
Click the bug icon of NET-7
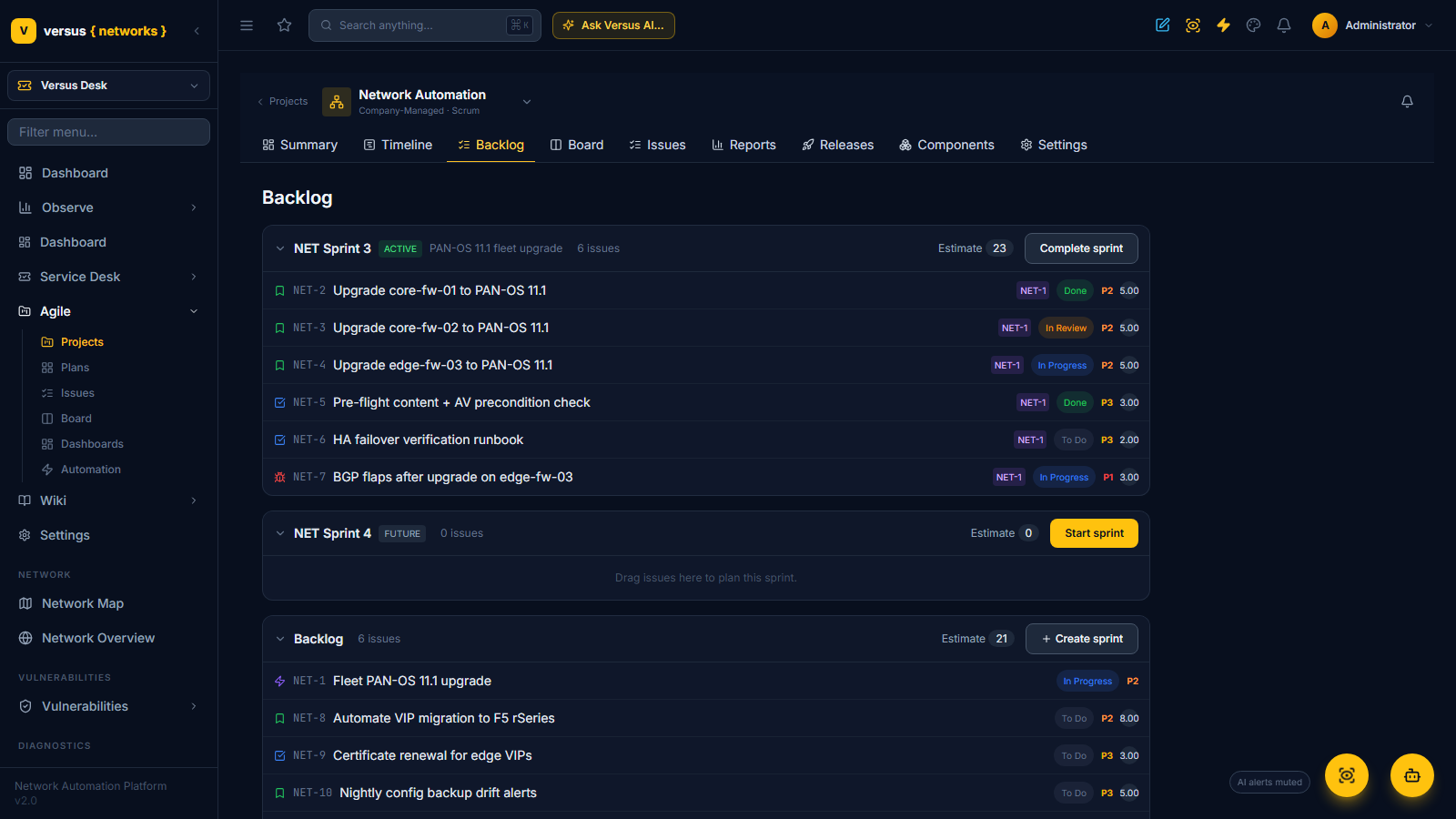[x=280, y=477]
